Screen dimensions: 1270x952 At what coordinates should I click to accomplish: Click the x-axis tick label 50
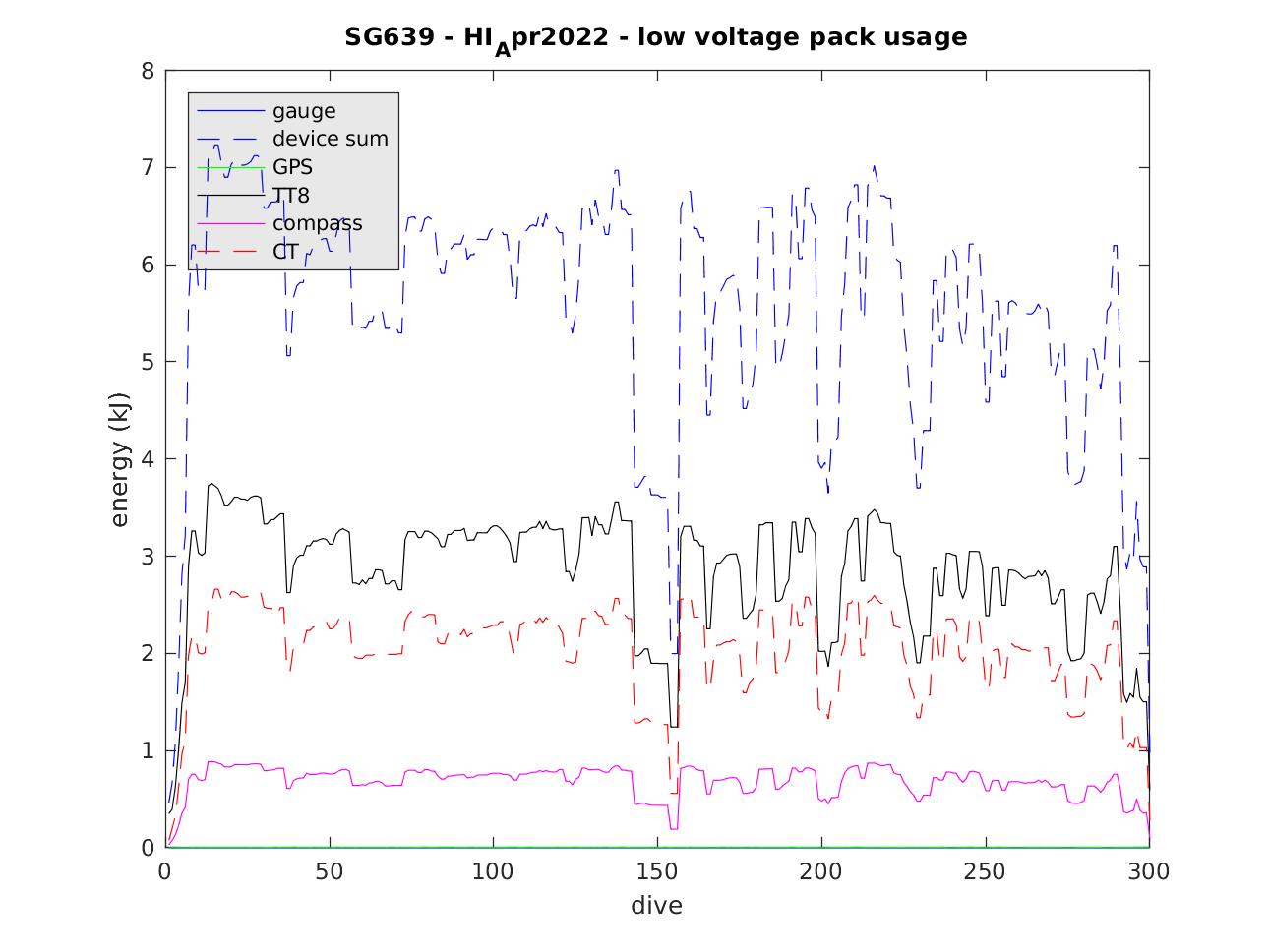point(330,871)
